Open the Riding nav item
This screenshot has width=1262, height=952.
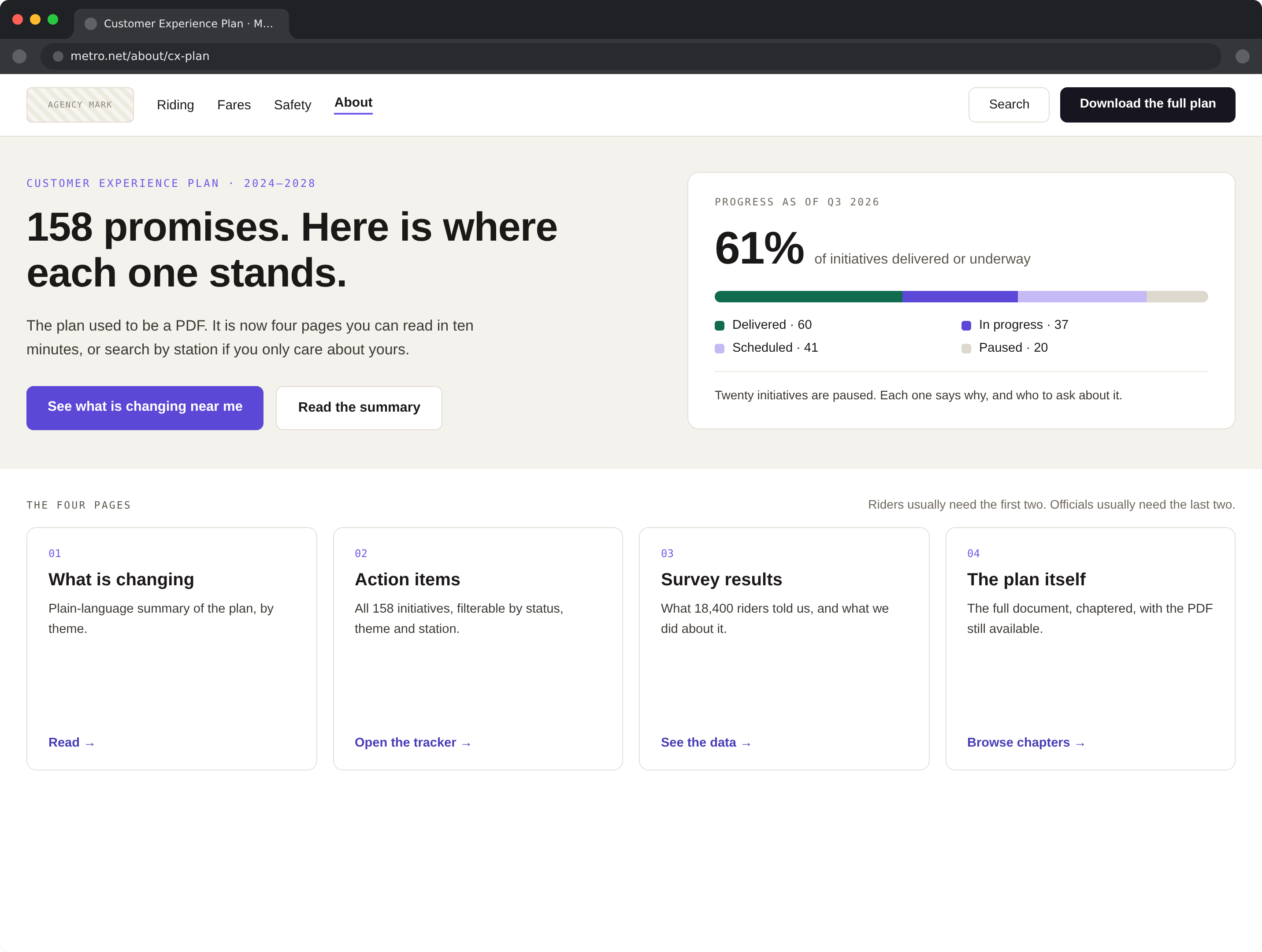(x=175, y=105)
